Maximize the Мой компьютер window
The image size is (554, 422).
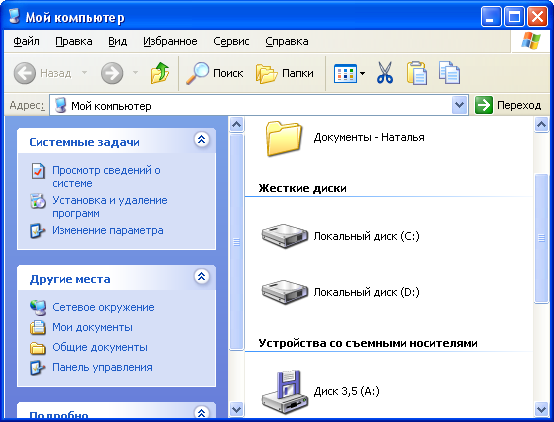514,17
